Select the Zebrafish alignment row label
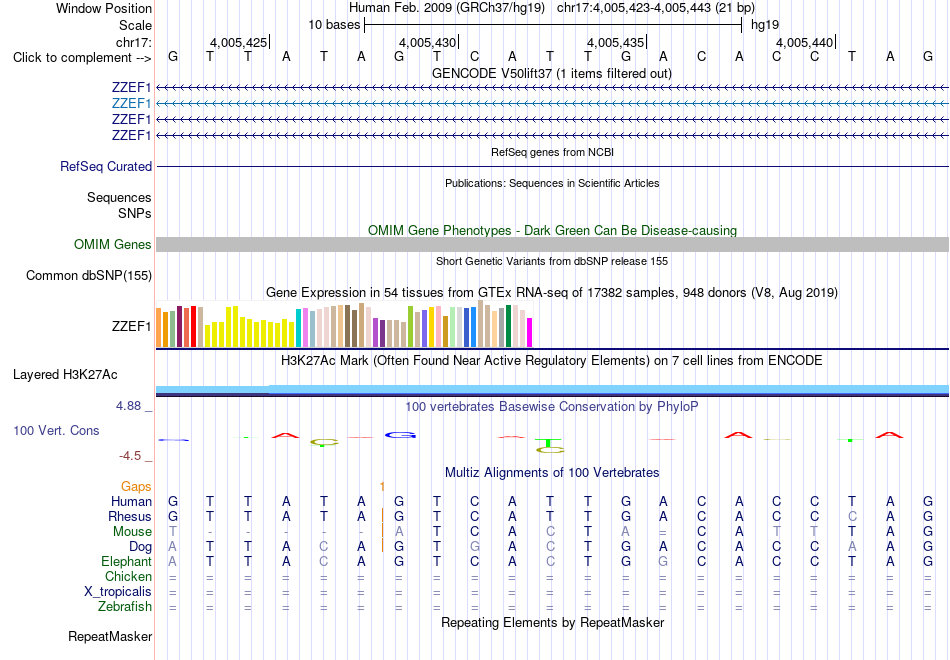This screenshot has width=950, height=660. (x=125, y=607)
